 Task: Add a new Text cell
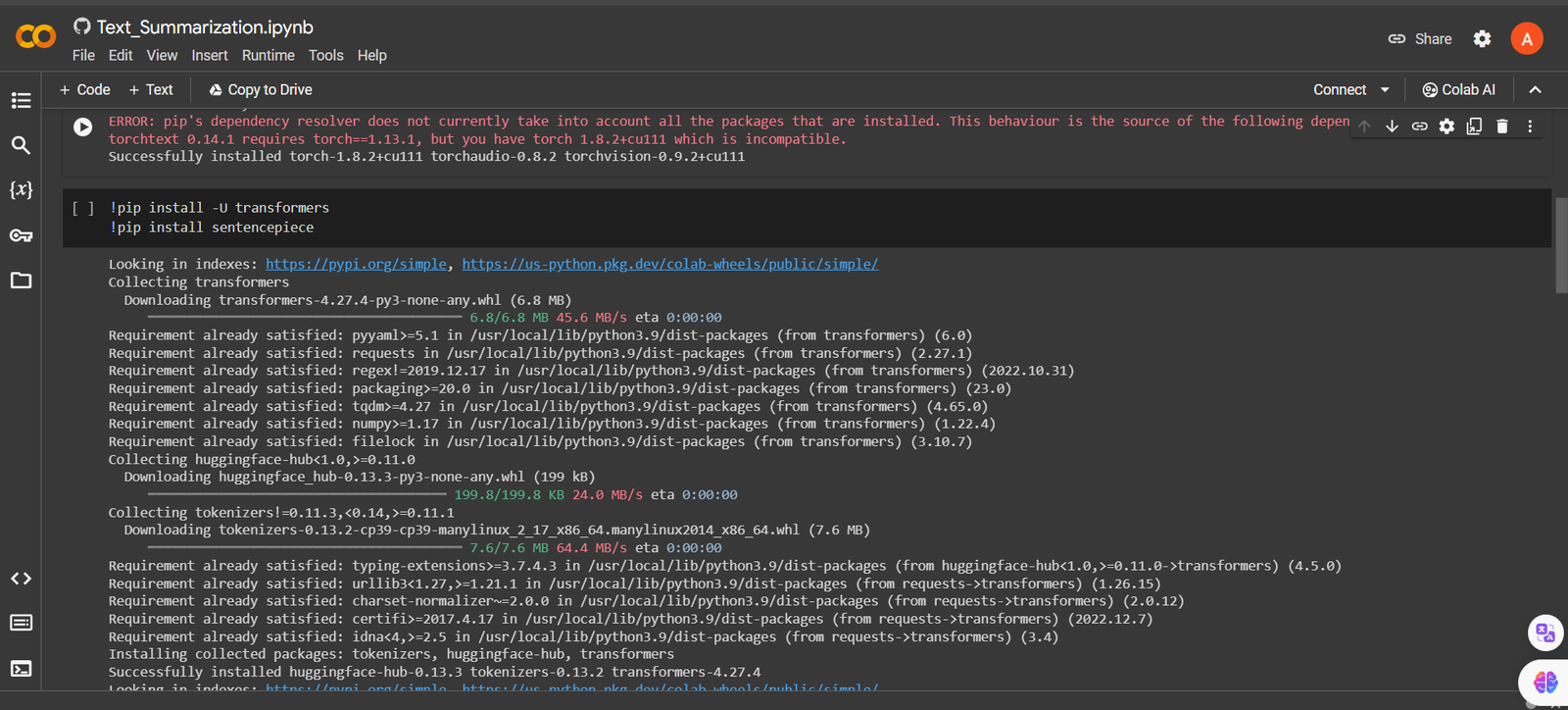(151, 89)
